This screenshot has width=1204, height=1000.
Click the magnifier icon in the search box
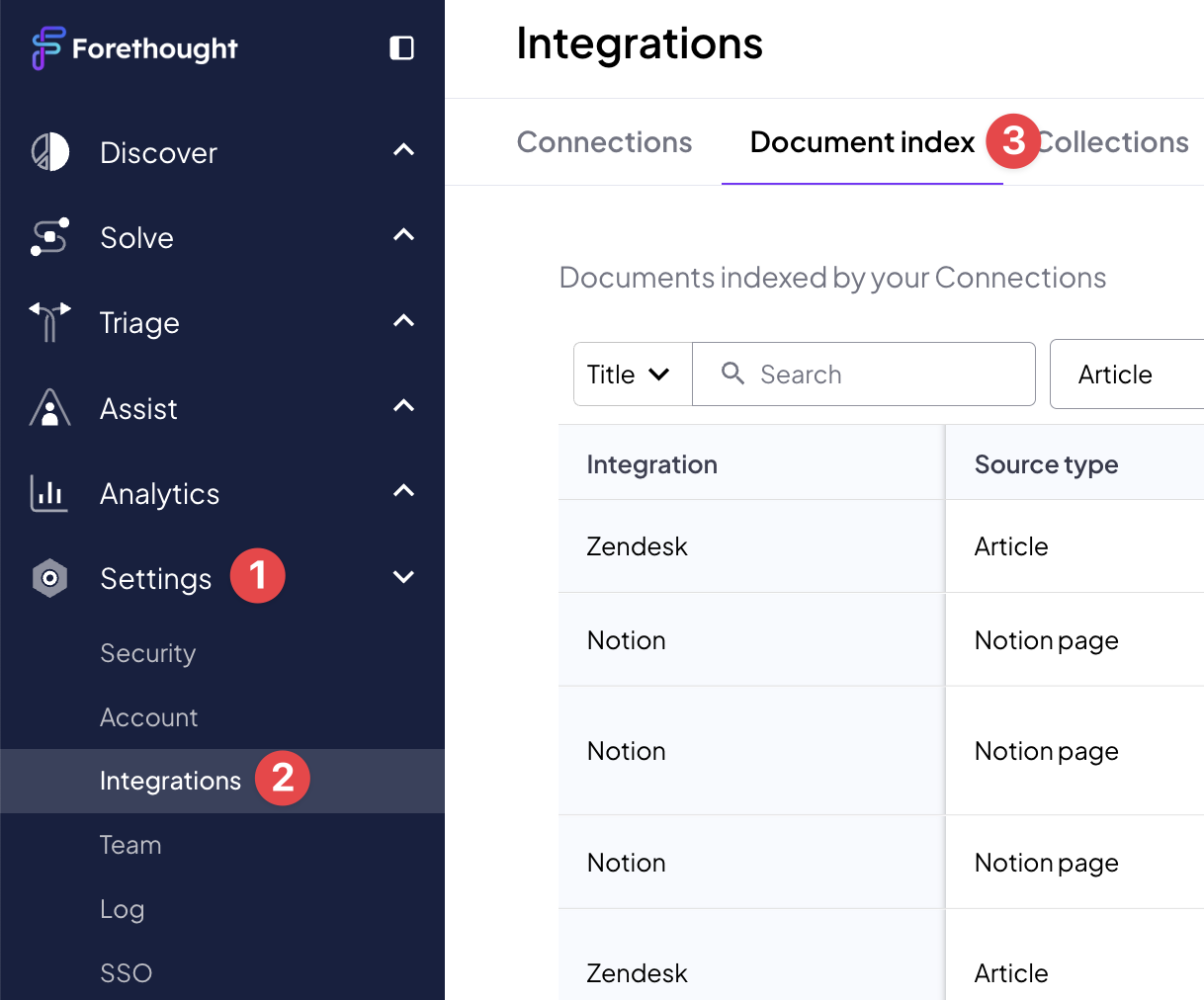(x=732, y=373)
